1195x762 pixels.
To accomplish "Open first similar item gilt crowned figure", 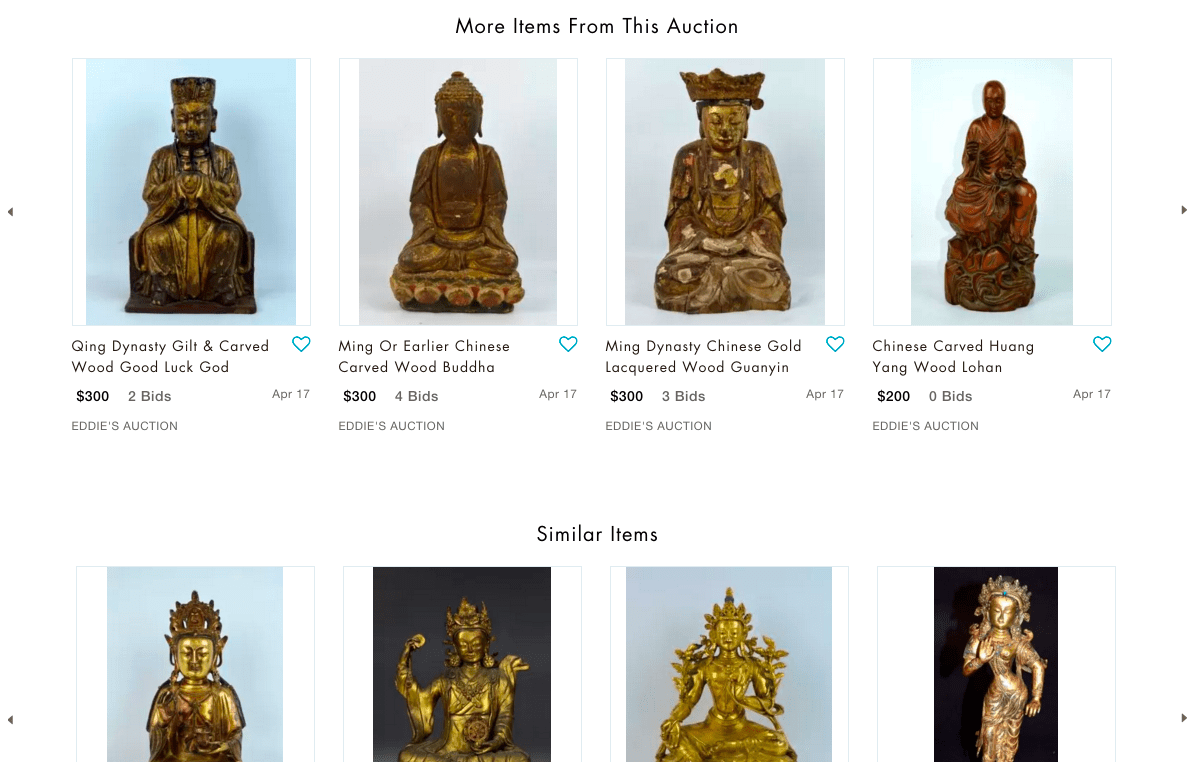I will point(195,664).
